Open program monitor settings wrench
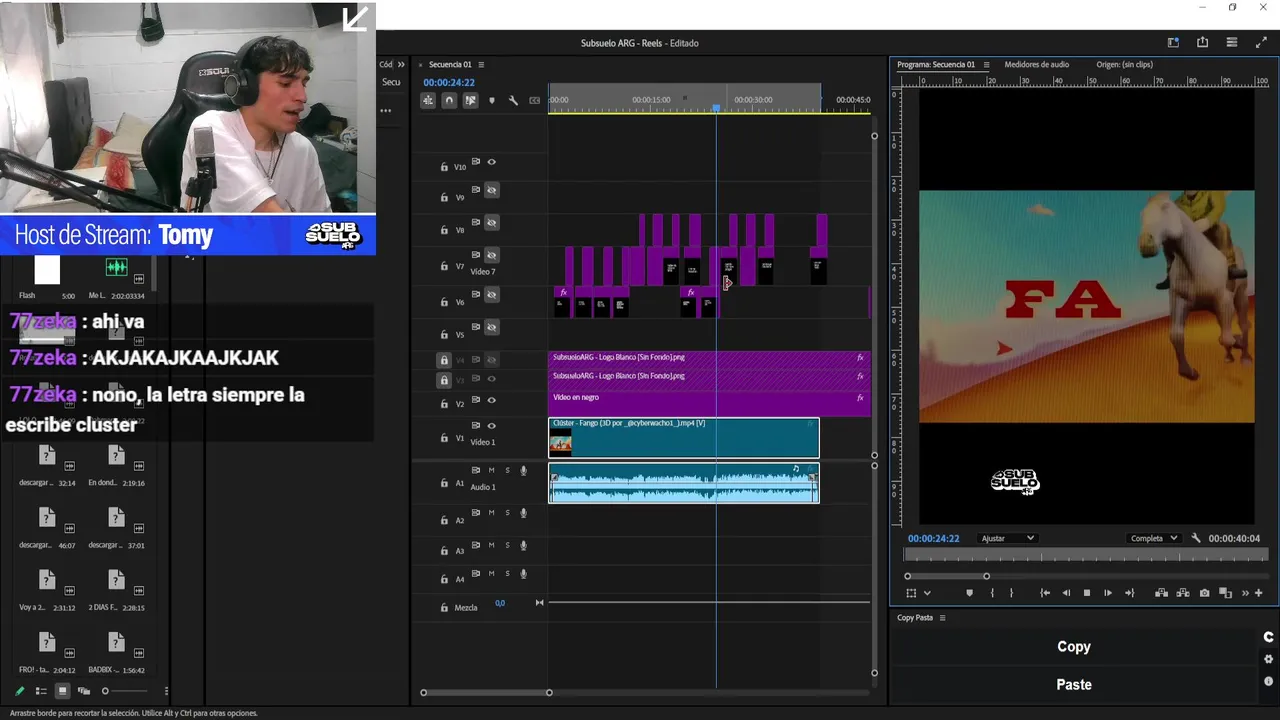 point(1195,538)
